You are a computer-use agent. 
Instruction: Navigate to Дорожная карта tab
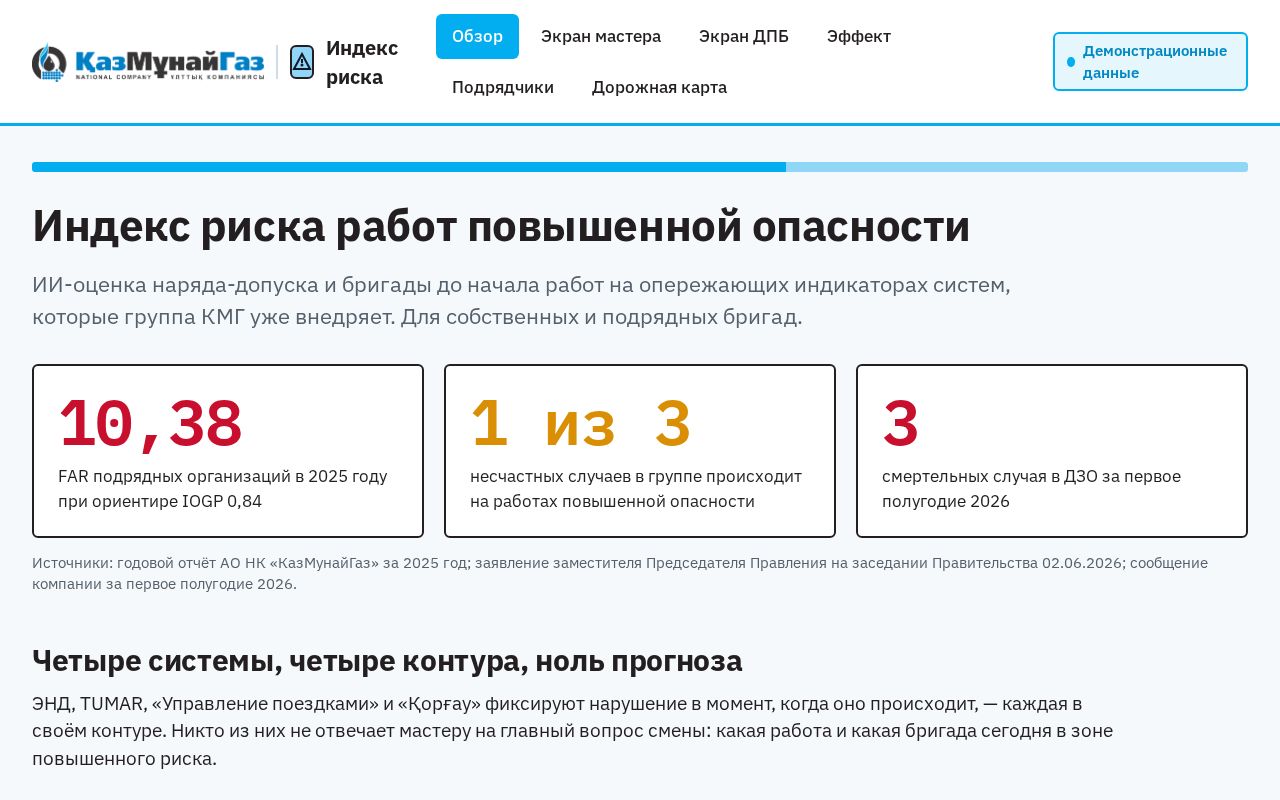tap(659, 87)
